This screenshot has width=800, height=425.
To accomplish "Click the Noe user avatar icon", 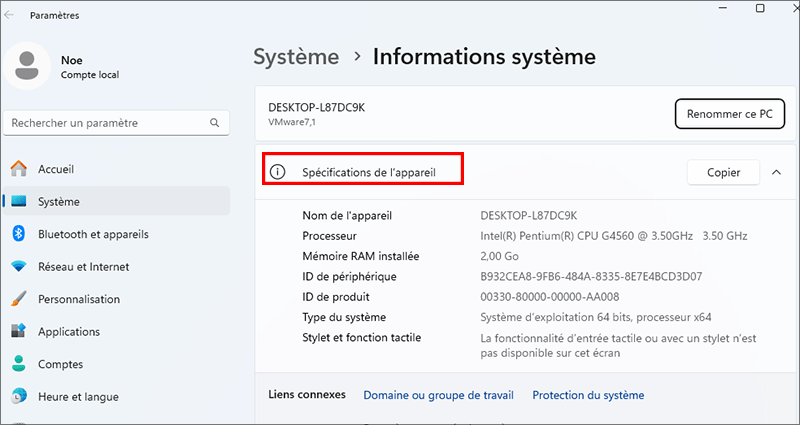I will [x=27, y=66].
